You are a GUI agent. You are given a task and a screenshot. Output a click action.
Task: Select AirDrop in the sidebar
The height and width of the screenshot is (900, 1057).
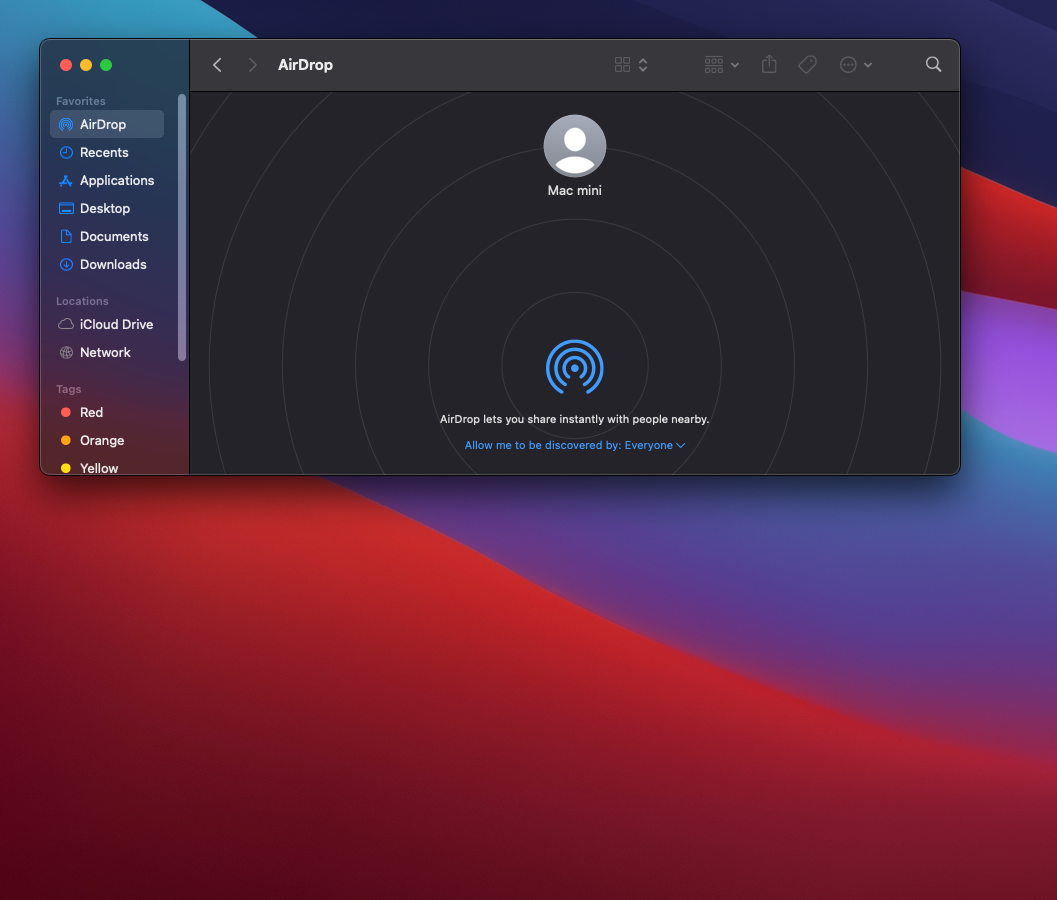[107, 124]
